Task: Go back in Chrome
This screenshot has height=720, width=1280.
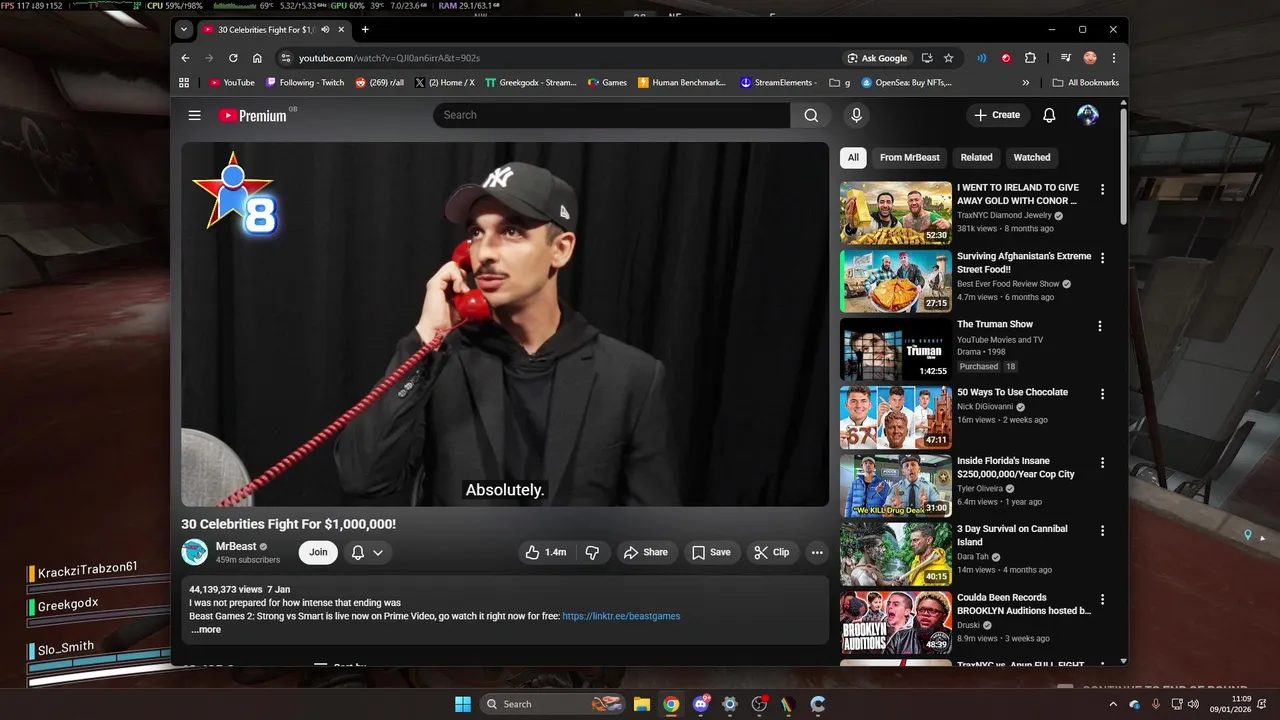Action: 185,58
